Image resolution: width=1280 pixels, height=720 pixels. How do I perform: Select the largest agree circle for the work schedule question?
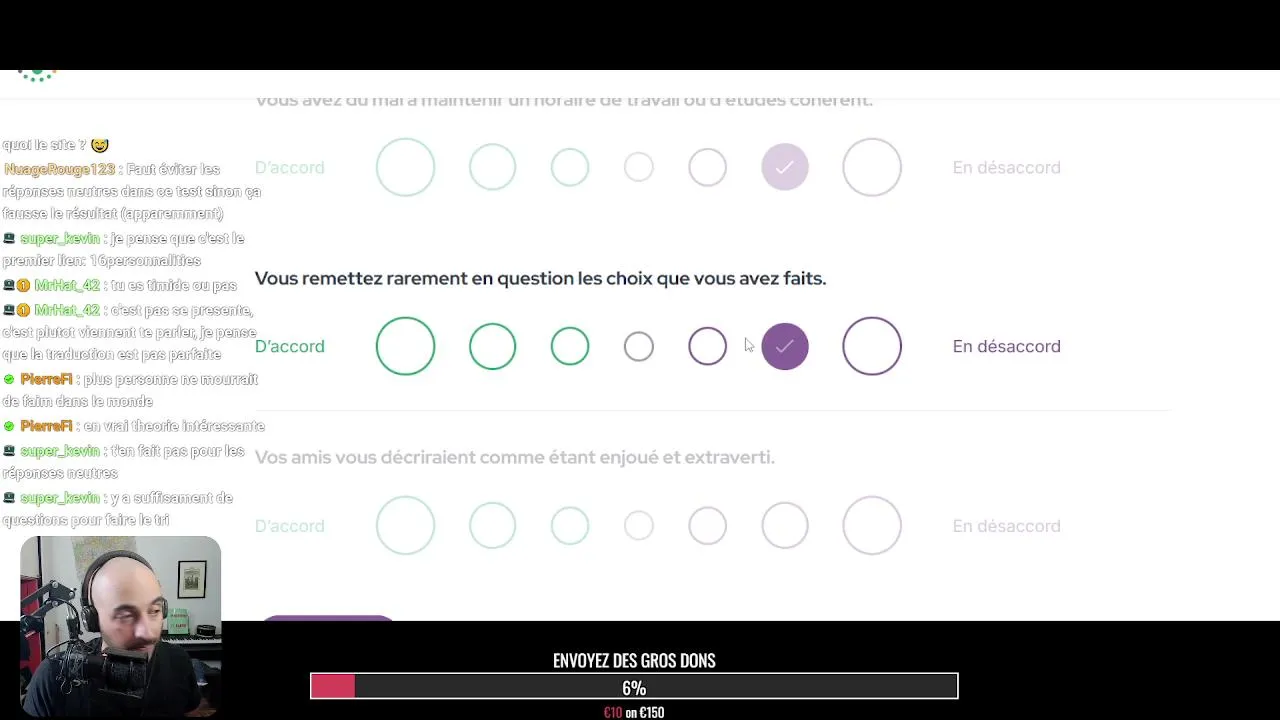click(405, 167)
